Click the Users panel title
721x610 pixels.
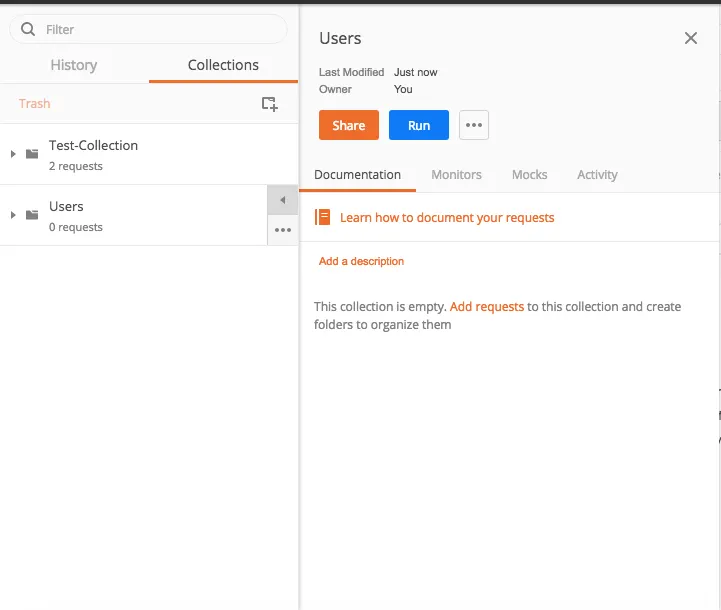point(340,39)
